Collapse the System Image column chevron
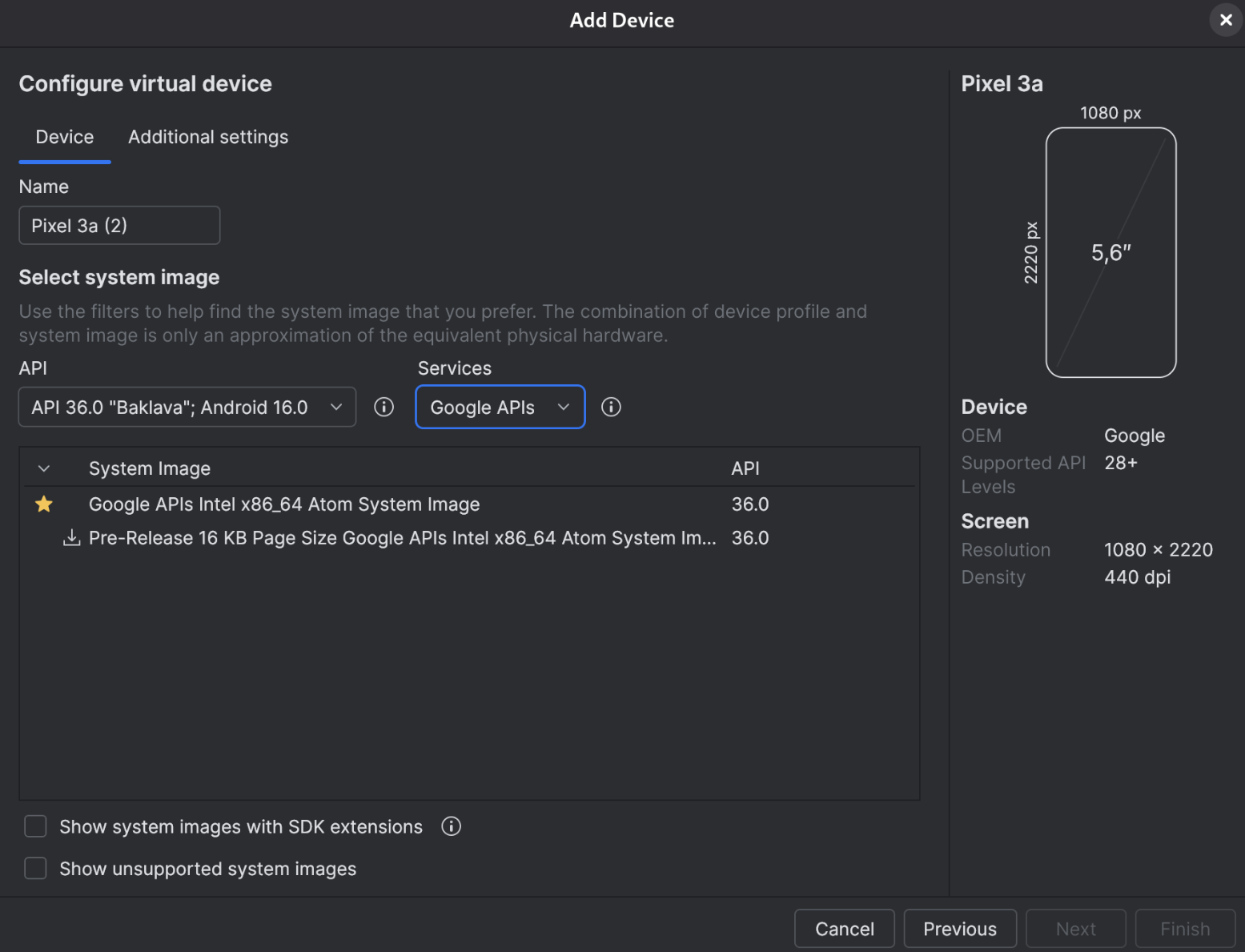 tap(44, 468)
